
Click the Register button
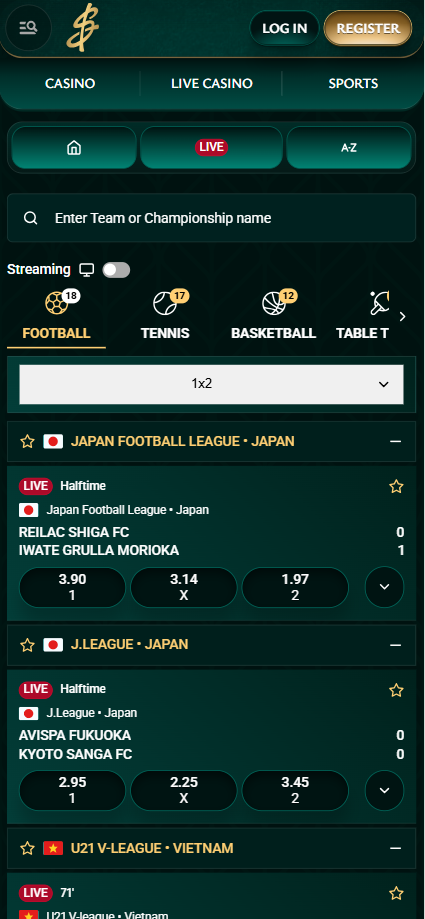pyautogui.click(x=368, y=28)
